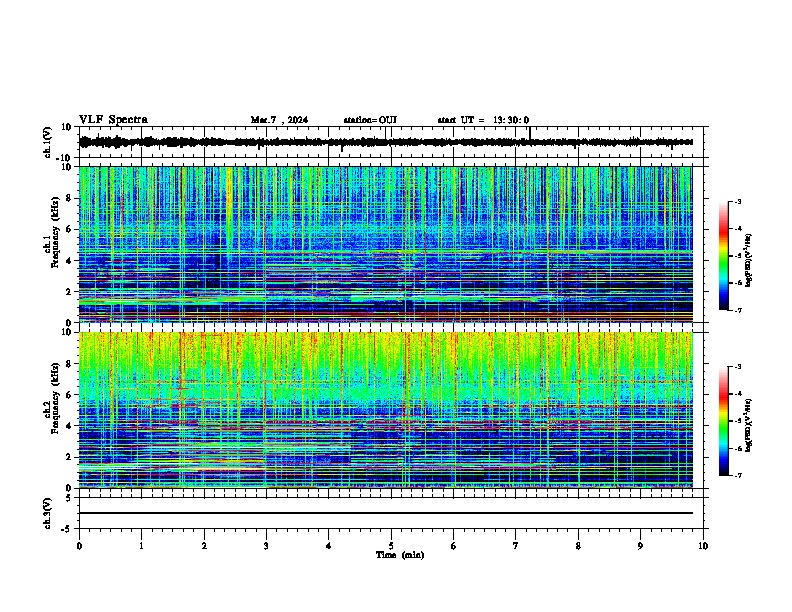The image size is (792, 612).
Task: Click time axis tick label "7"
Action: [516, 546]
